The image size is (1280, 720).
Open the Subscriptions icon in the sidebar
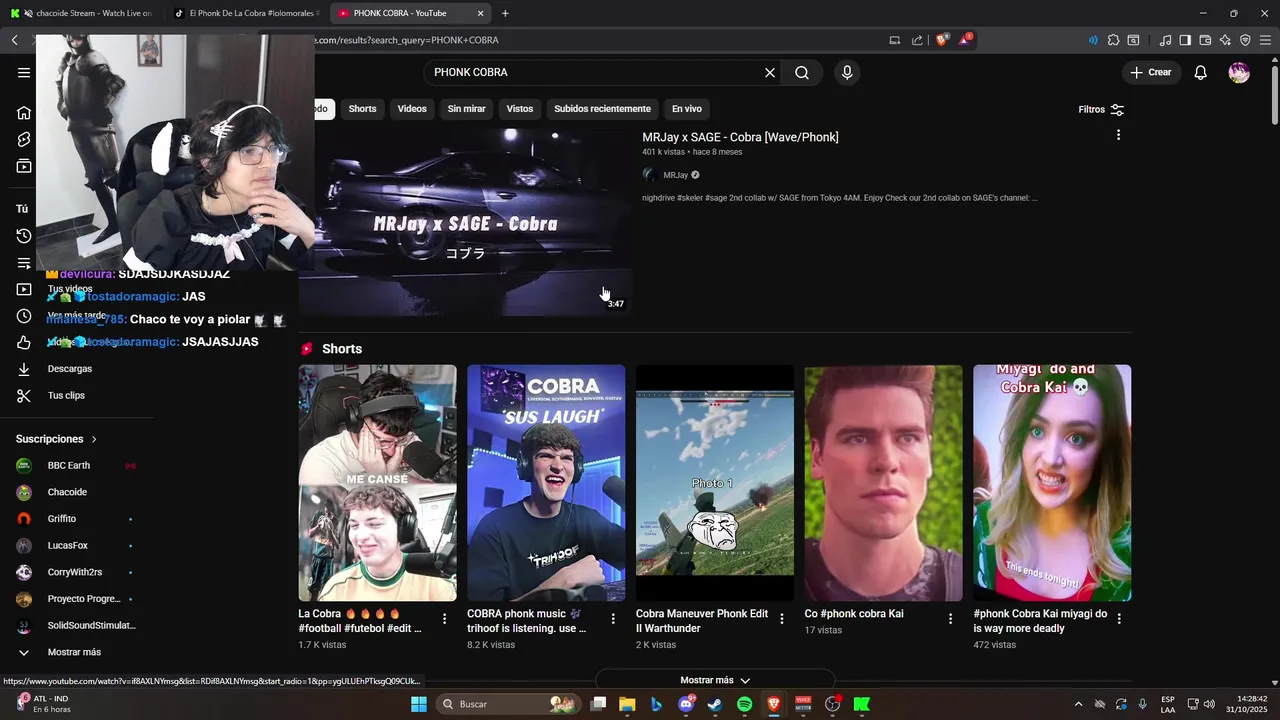24,166
